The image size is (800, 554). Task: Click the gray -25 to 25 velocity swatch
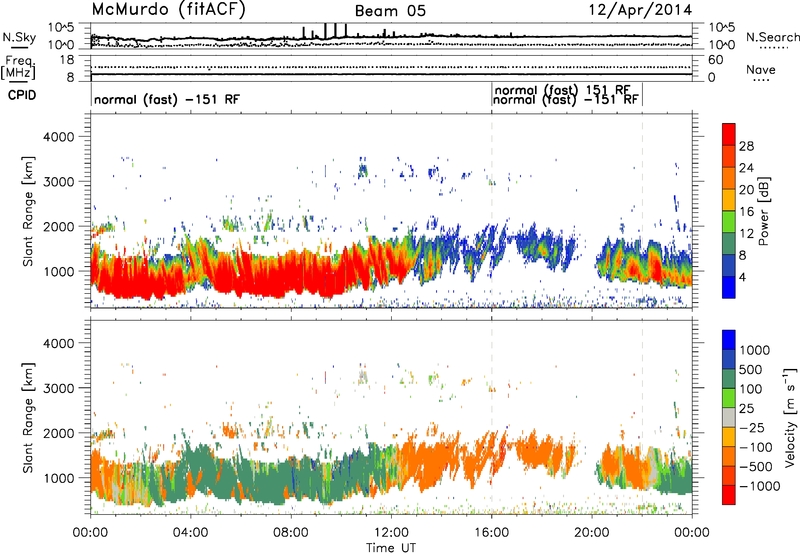tap(729, 417)
